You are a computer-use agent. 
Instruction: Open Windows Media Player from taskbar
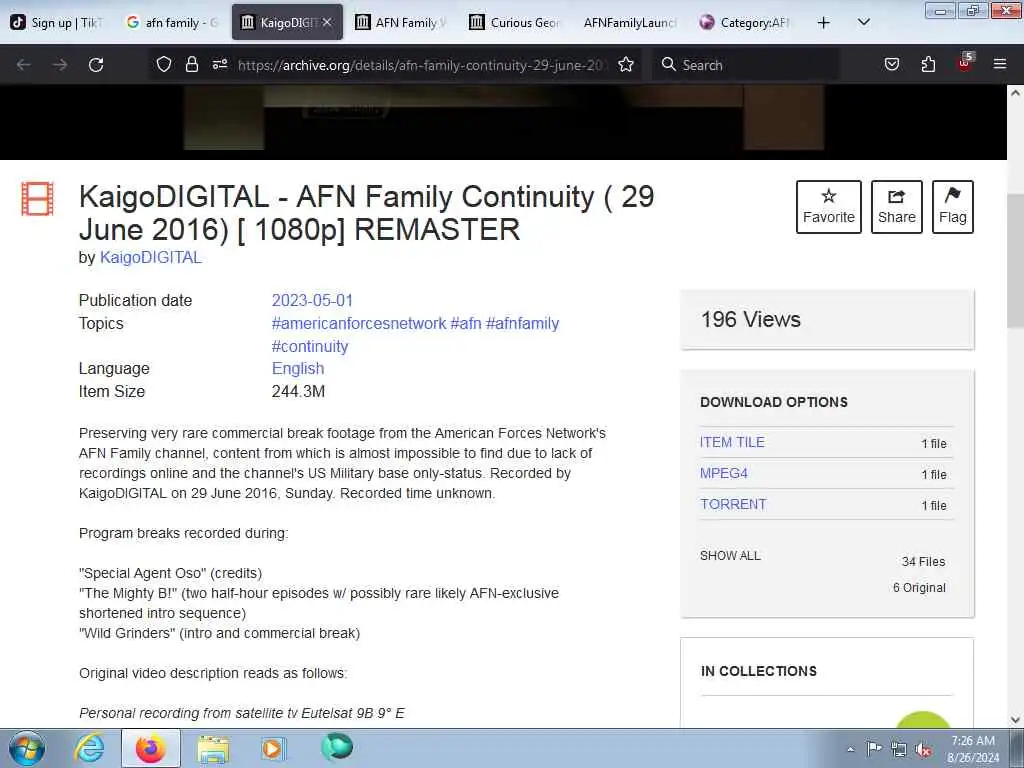(272, 748)
